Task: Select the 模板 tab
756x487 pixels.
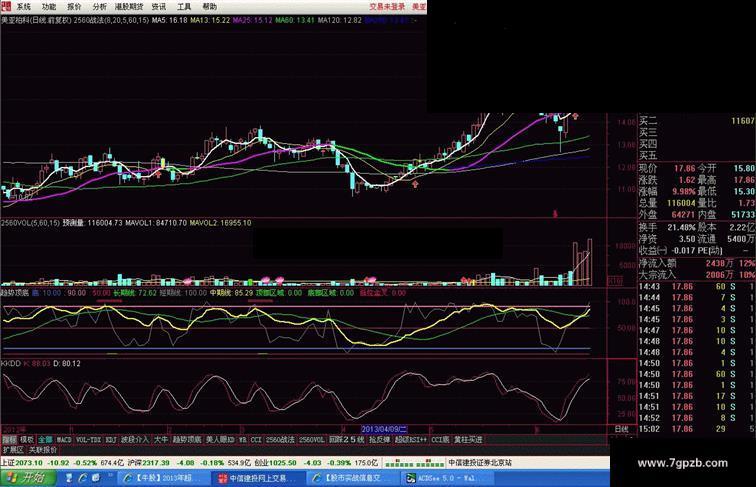Action: pos(27,440)
